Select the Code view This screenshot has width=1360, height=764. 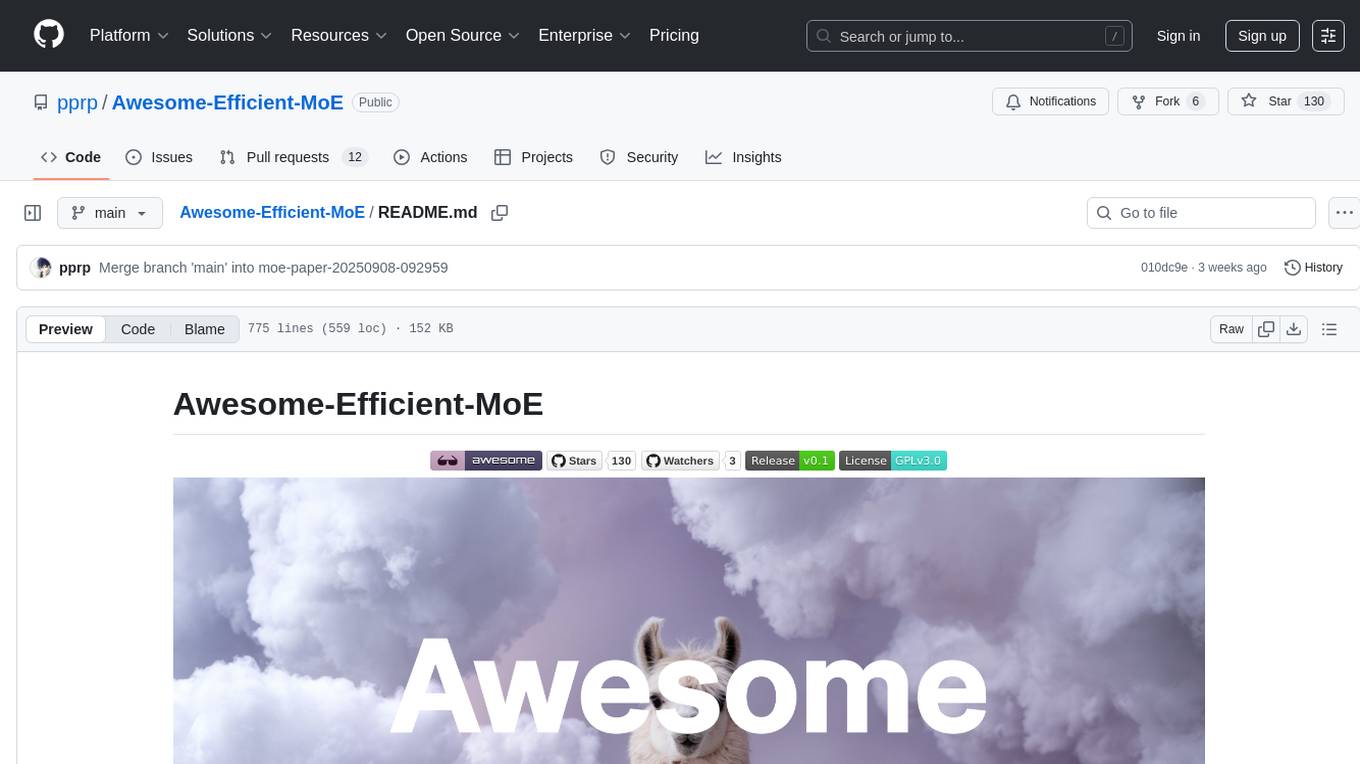(x=138, y=329)
